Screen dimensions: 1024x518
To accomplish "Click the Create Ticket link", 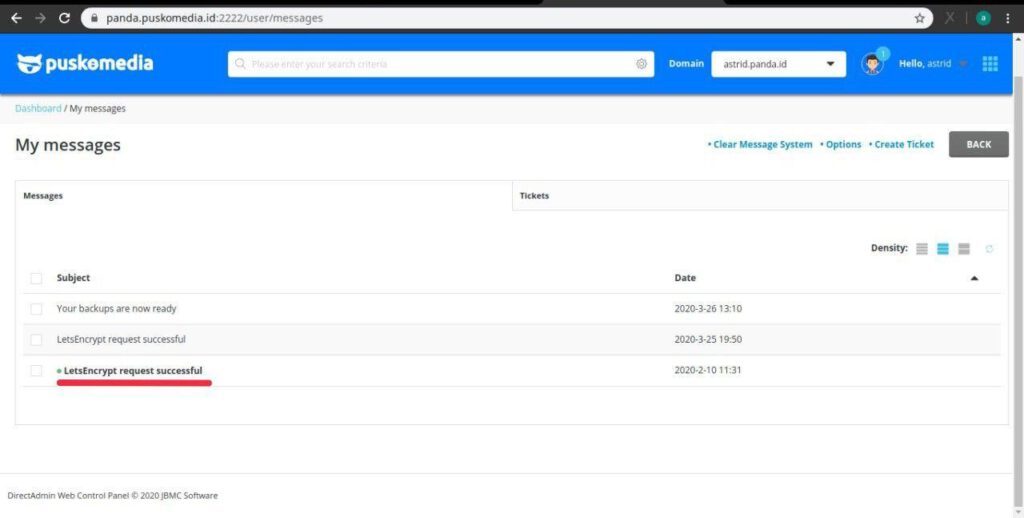I will pyautogui.click(x=903, y=145).
